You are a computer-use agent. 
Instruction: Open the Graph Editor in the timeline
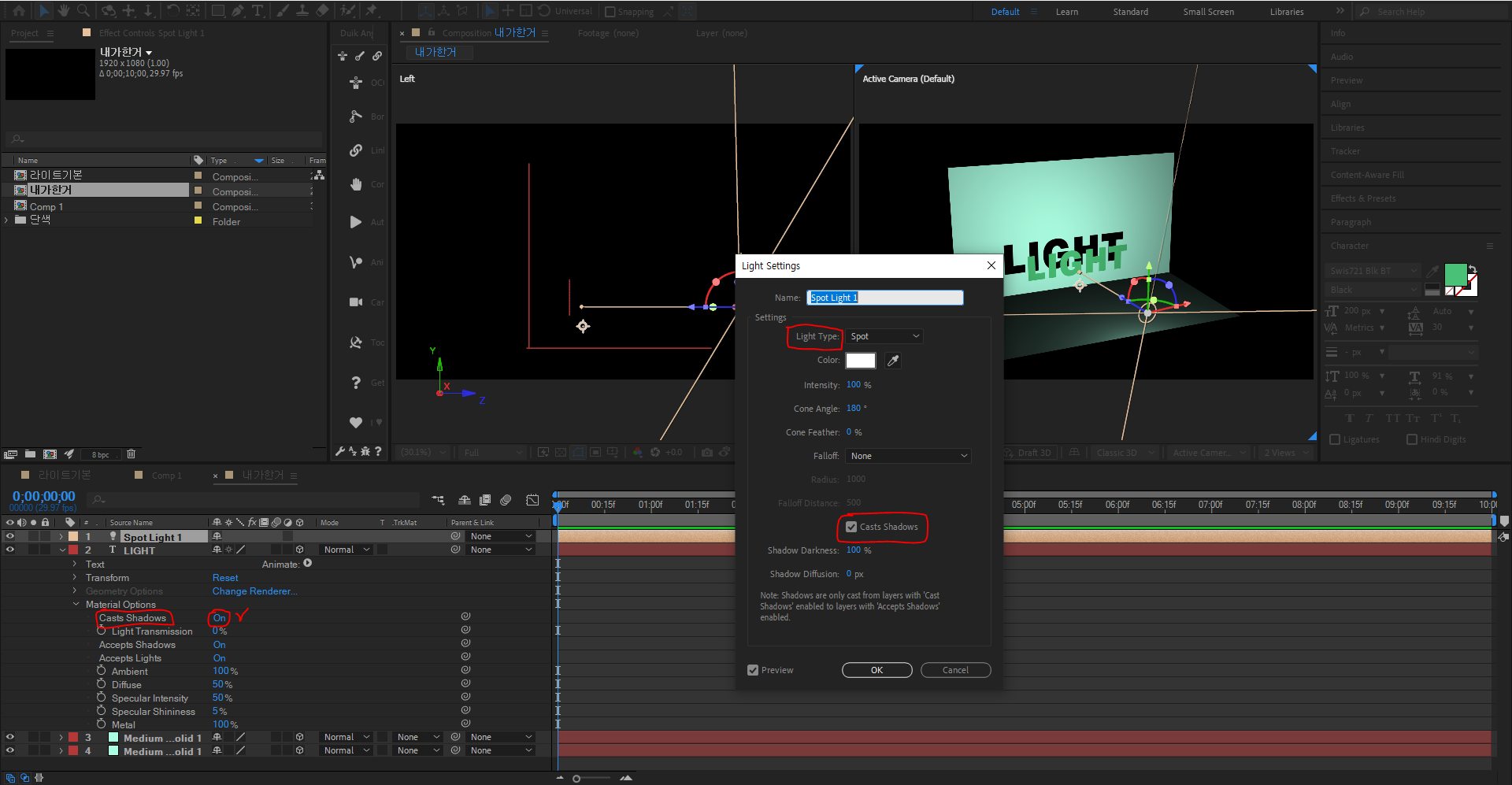532,500
